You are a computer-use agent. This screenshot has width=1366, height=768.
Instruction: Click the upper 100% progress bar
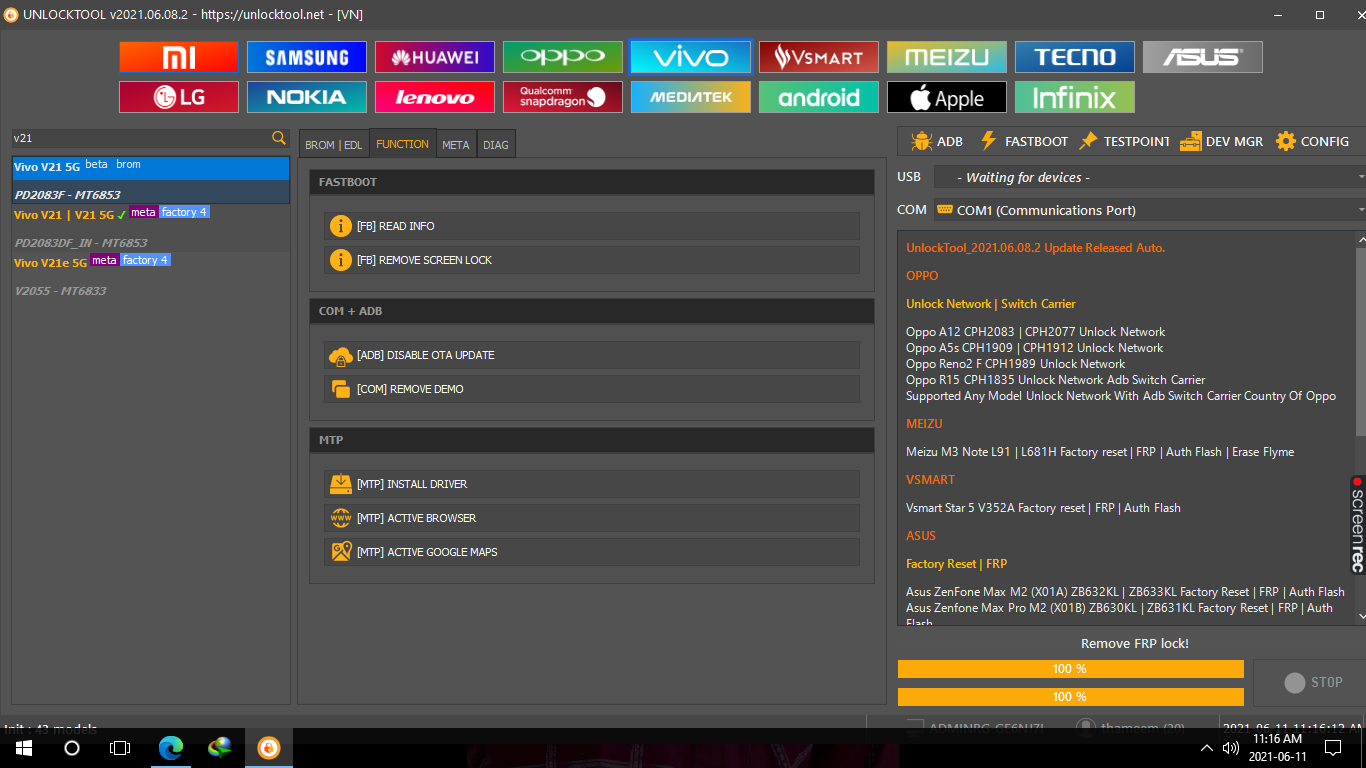(x=1070, y=669)
